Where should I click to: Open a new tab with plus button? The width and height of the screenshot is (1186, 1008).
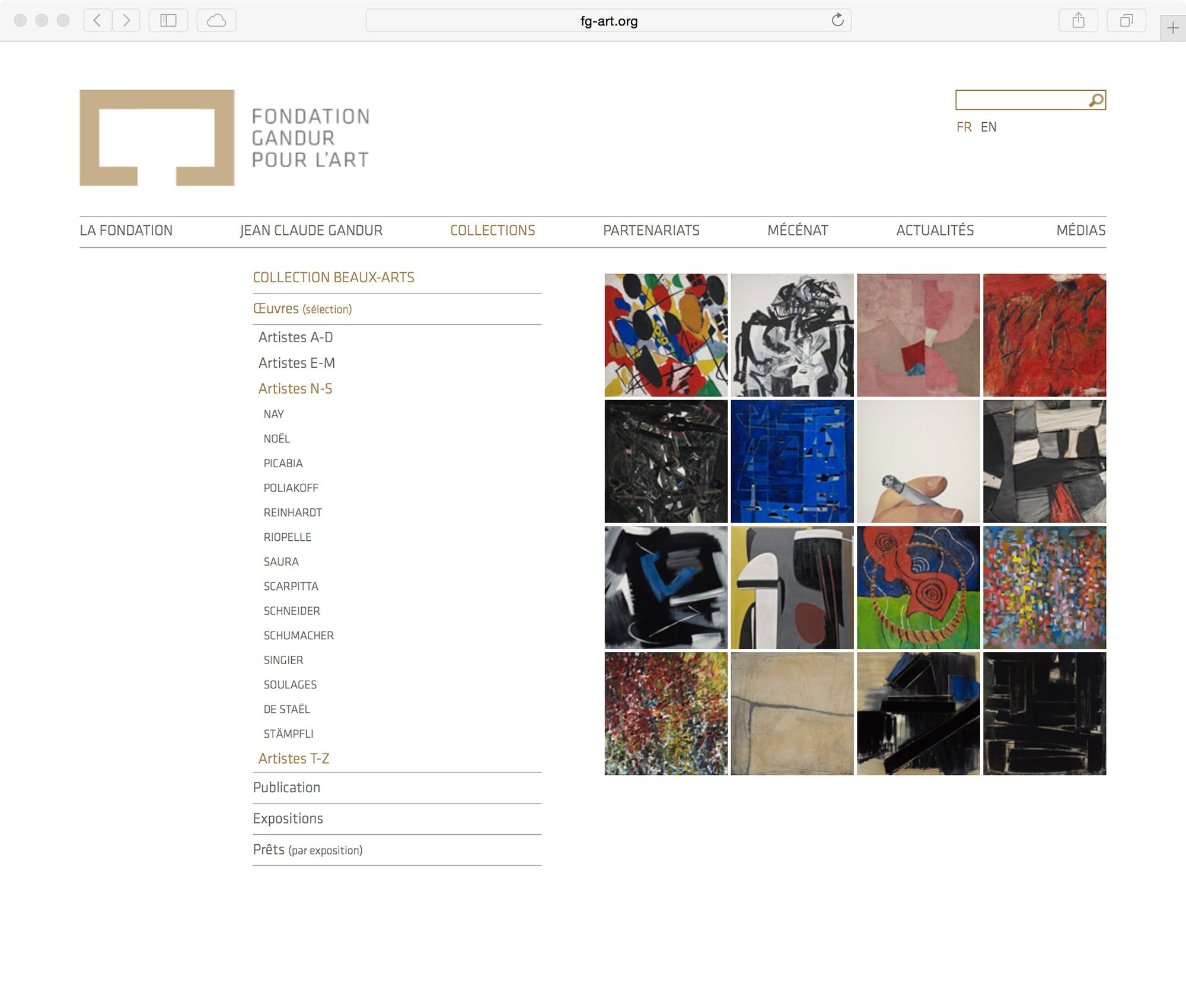pyautogui.click(x=1172, y=28)
